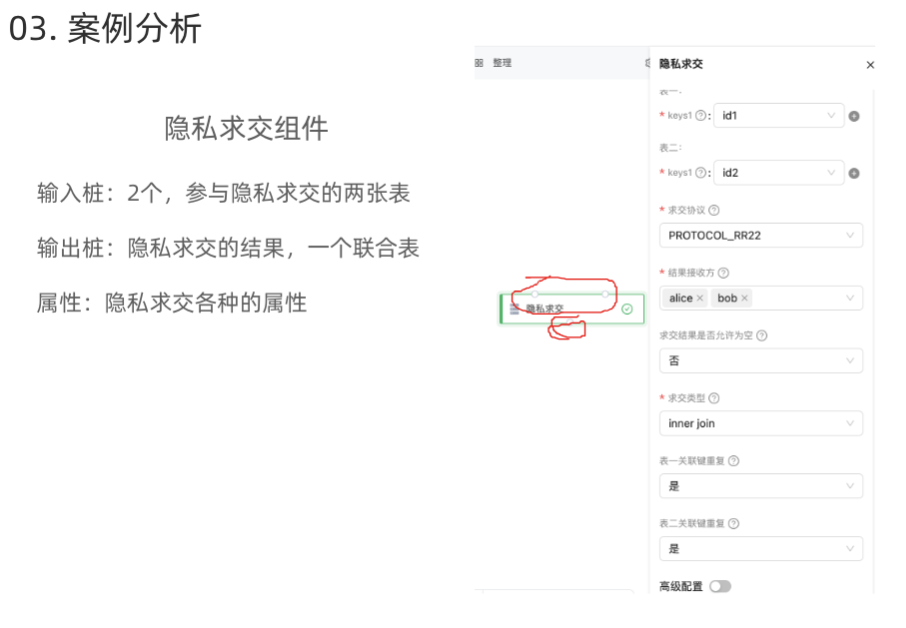This screenshot has height=628, width=906.
Task: Show help for 求交协议
Action: click(x=714, y=210)
